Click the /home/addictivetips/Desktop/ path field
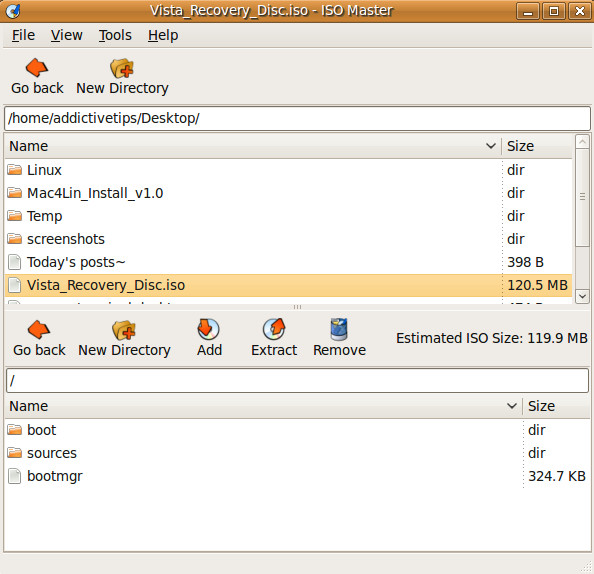 297,118
